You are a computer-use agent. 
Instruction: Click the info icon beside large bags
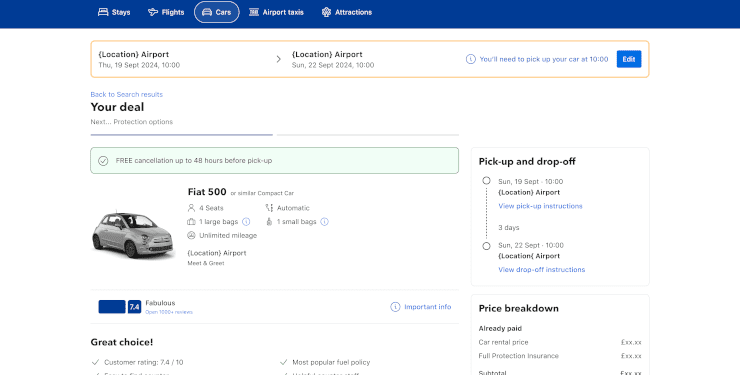[246, 222]
